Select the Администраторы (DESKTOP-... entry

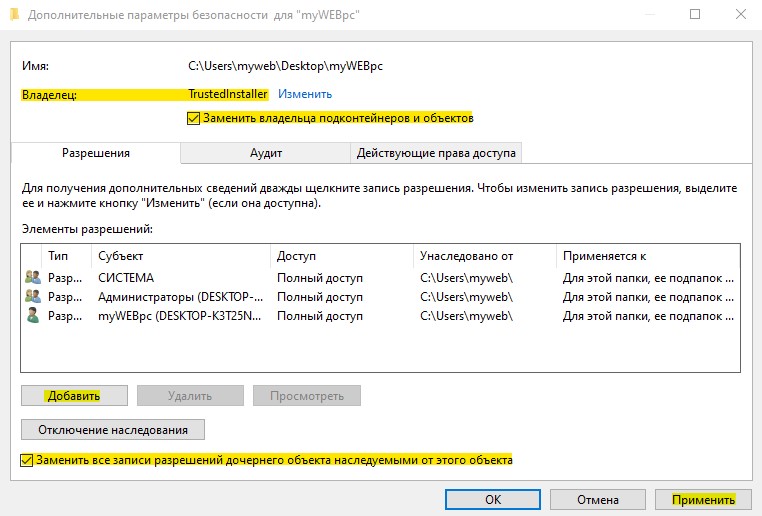click(180, 296)
